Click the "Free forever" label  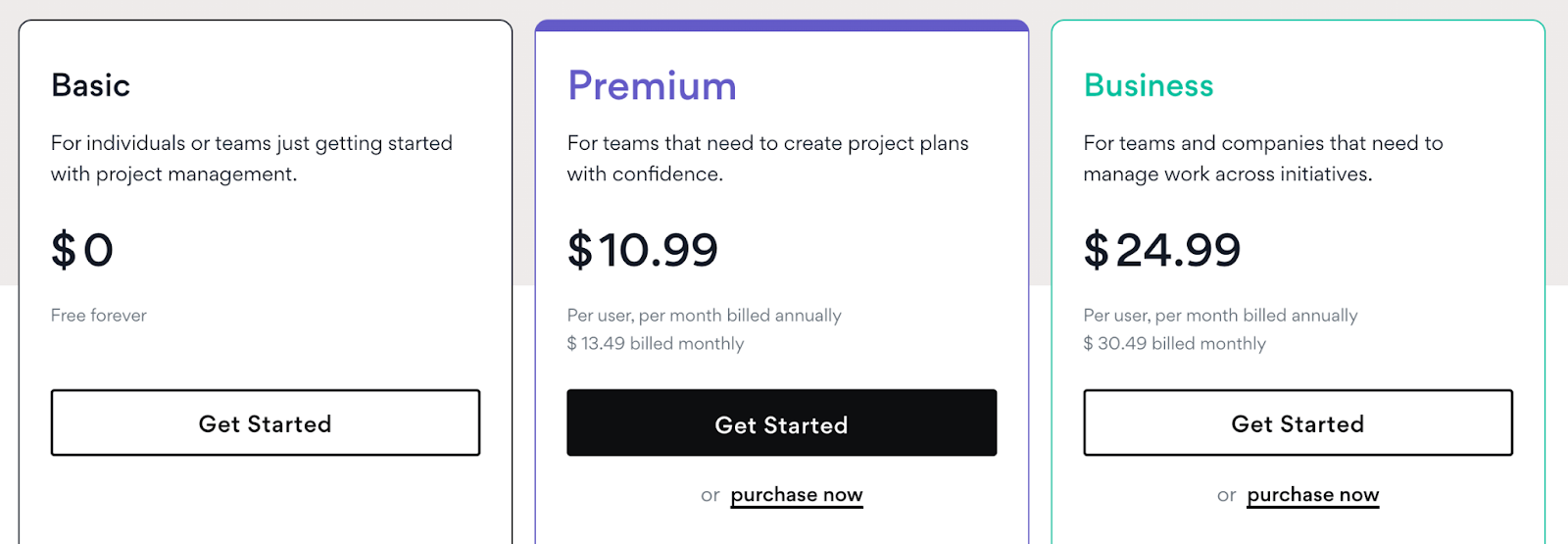[x=99, y=316]
